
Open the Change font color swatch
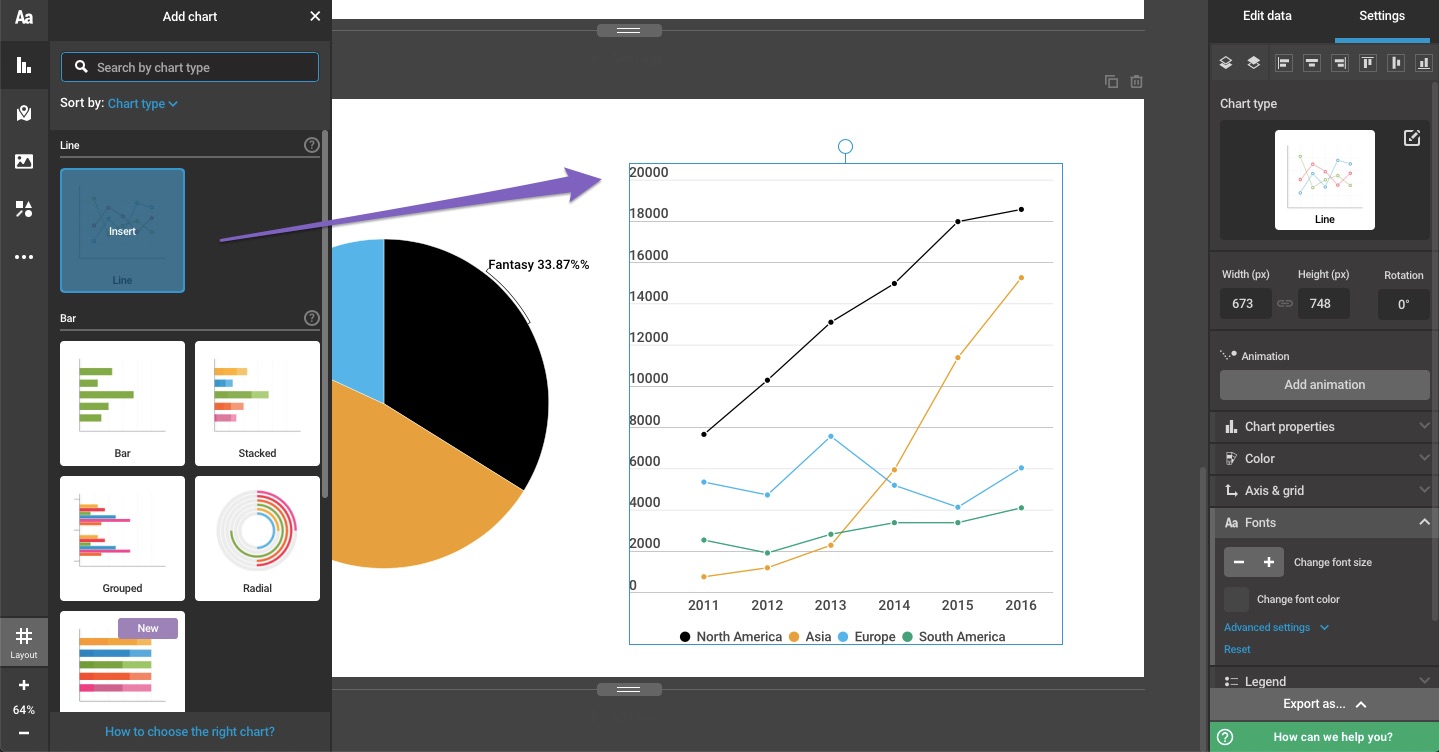[x=1237, y=599]
